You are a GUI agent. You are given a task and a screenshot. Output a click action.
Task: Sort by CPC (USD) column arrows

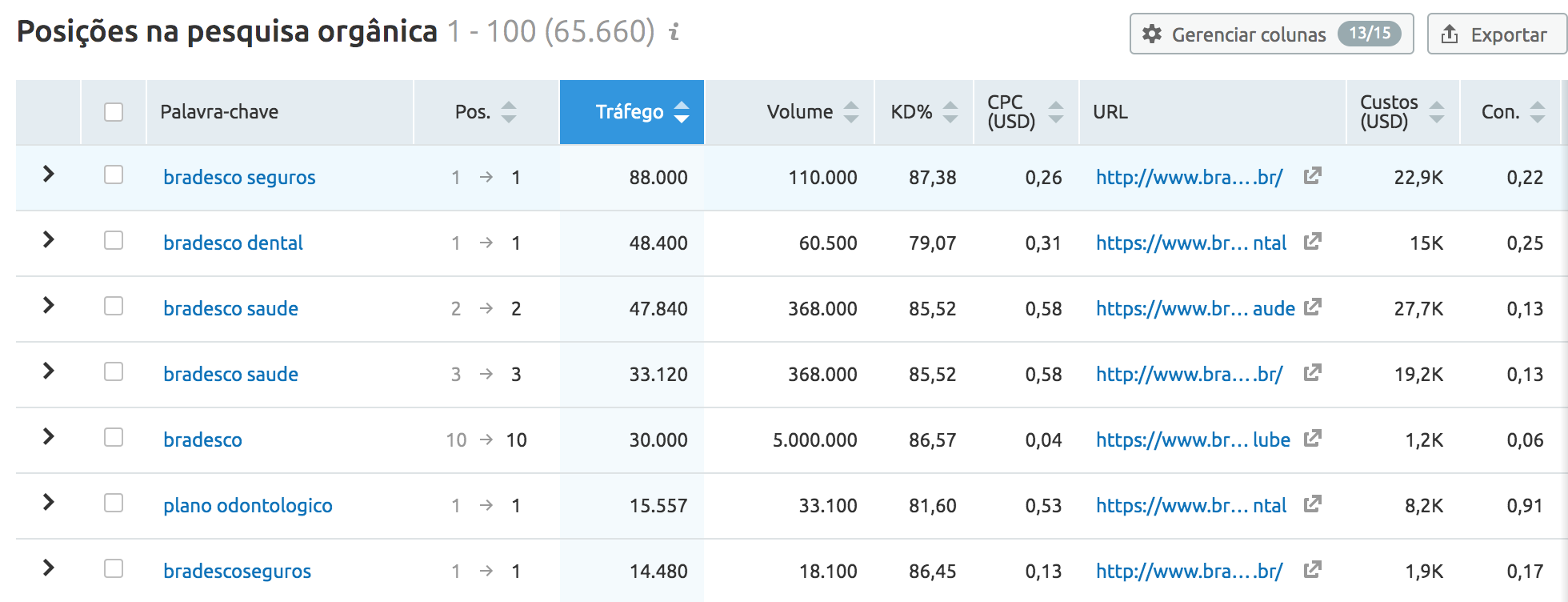(x=1056, y=112)
